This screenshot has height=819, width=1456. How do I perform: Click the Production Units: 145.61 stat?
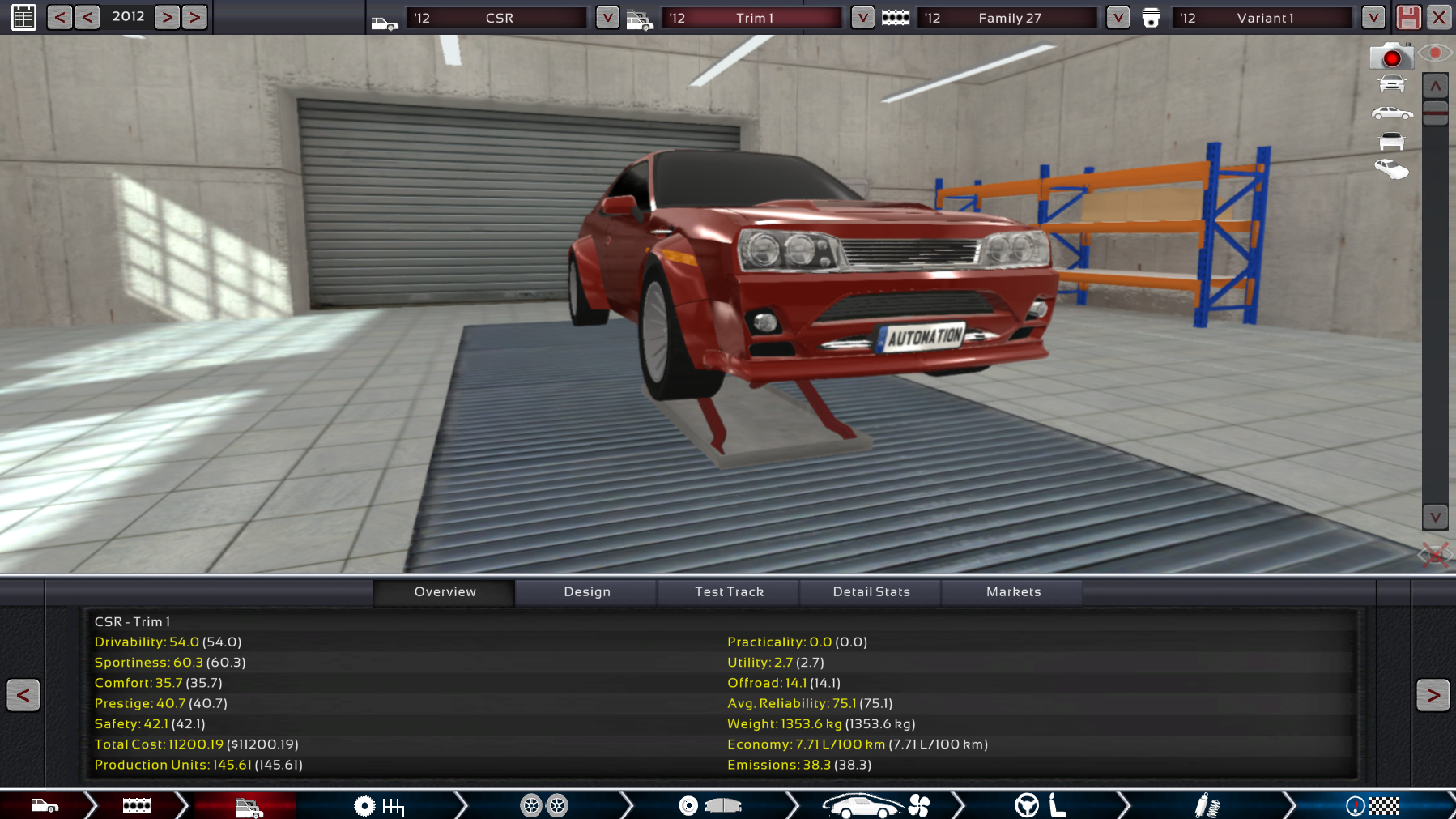click(198, 765)
